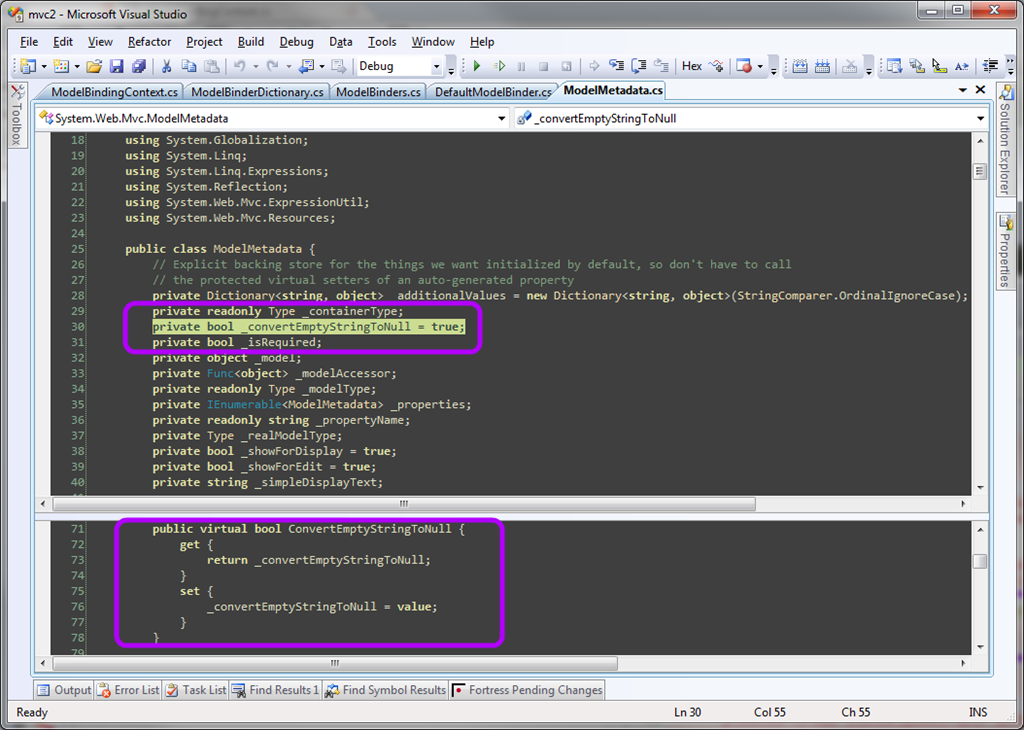Open the DefaultModelBinder.cs tab

tap(492, 91)
